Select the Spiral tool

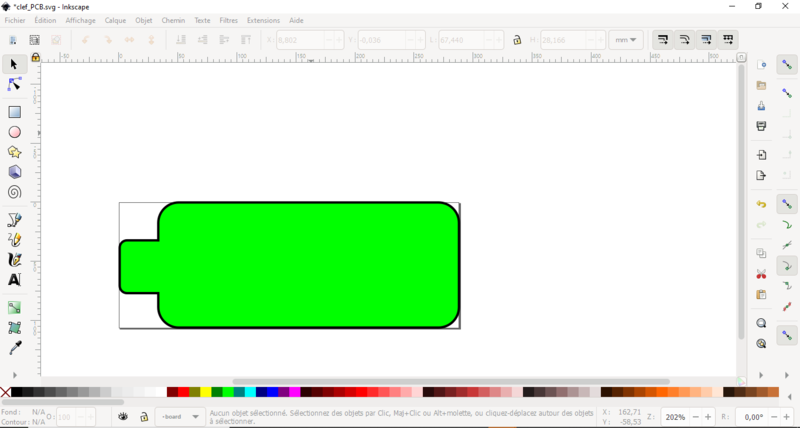tap(14, 192)
